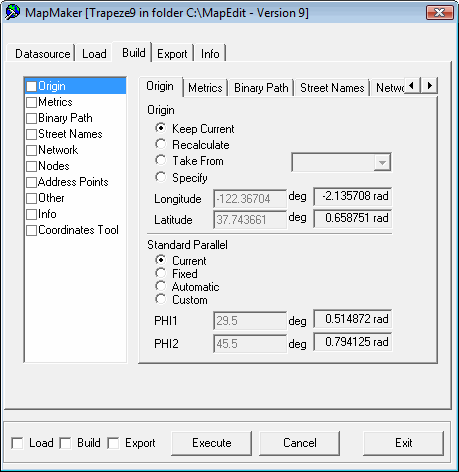Open the top Export tab
The height and width of the screenshot is (472, 459).
172,54
